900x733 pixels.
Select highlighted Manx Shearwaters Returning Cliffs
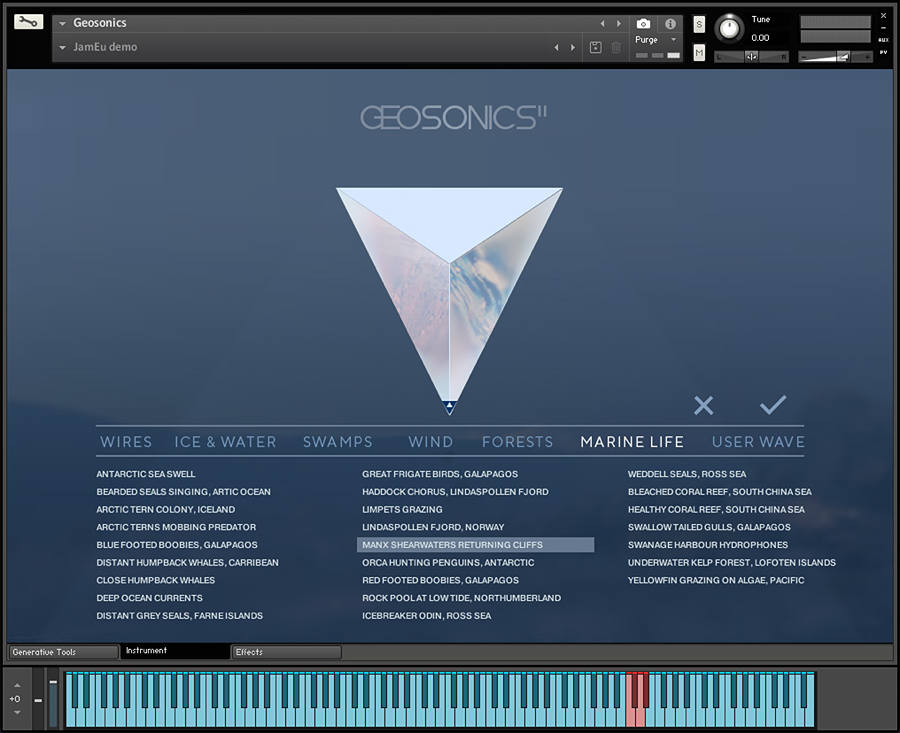coord(475,545)
